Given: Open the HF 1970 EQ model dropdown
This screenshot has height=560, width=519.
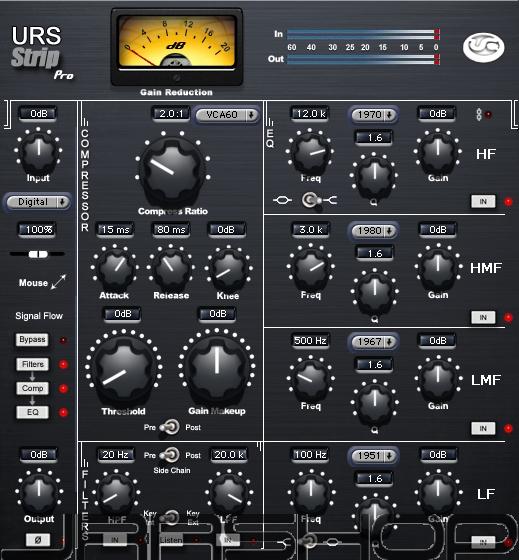Looking at the screenshot, I should (374, 115).
